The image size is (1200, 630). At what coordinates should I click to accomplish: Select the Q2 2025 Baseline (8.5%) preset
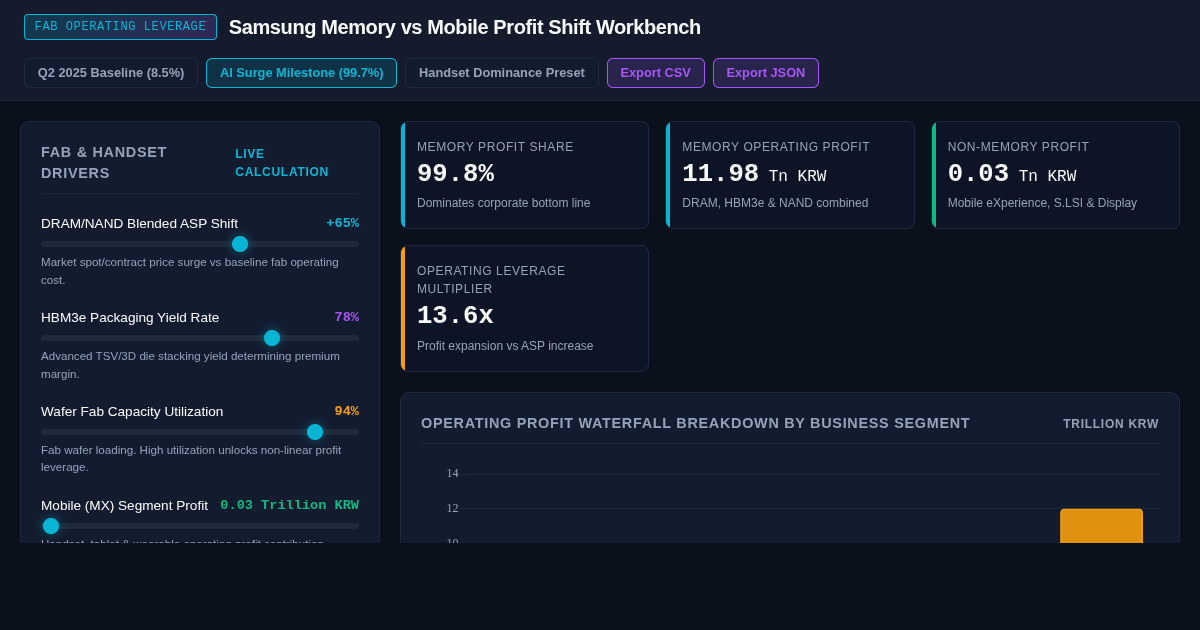(111, 73)
